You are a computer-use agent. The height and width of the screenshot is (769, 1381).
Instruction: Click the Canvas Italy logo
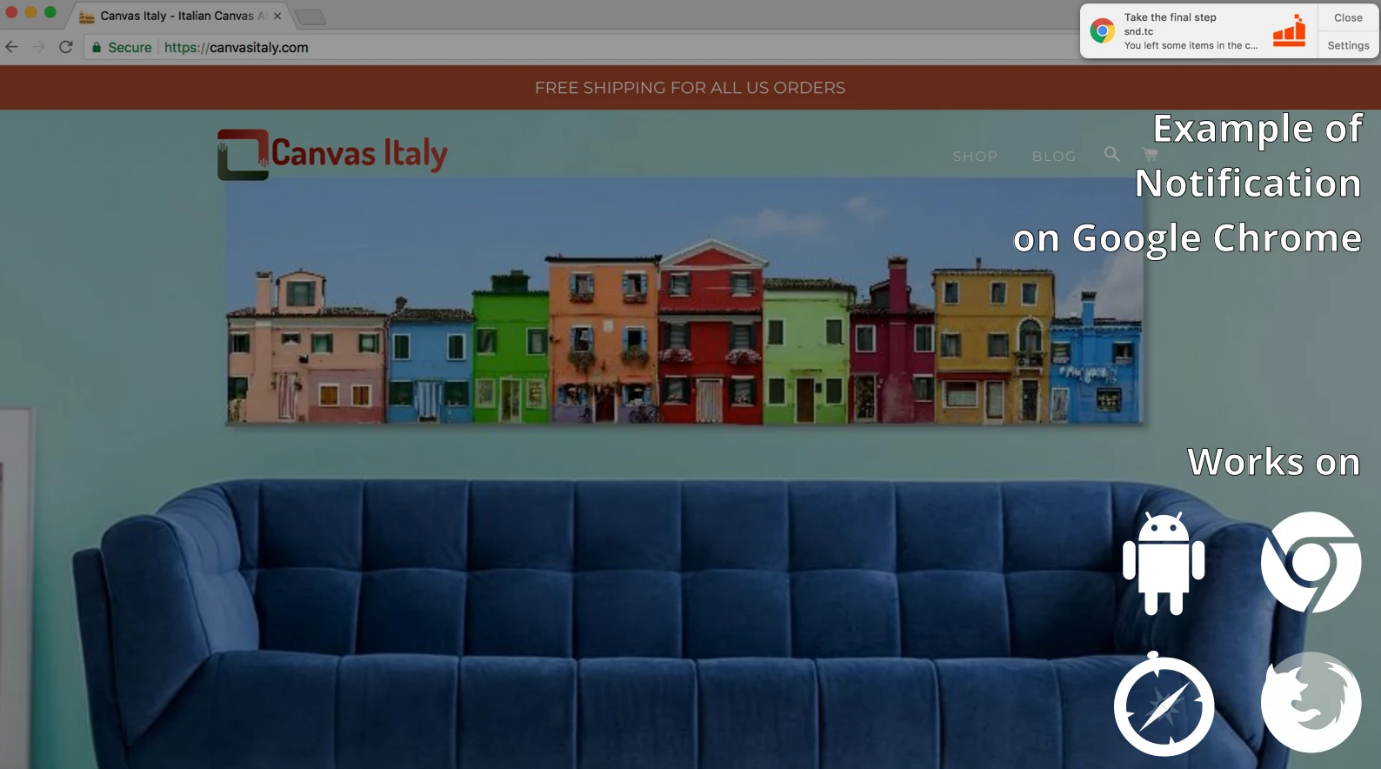(x=332, y=154)
